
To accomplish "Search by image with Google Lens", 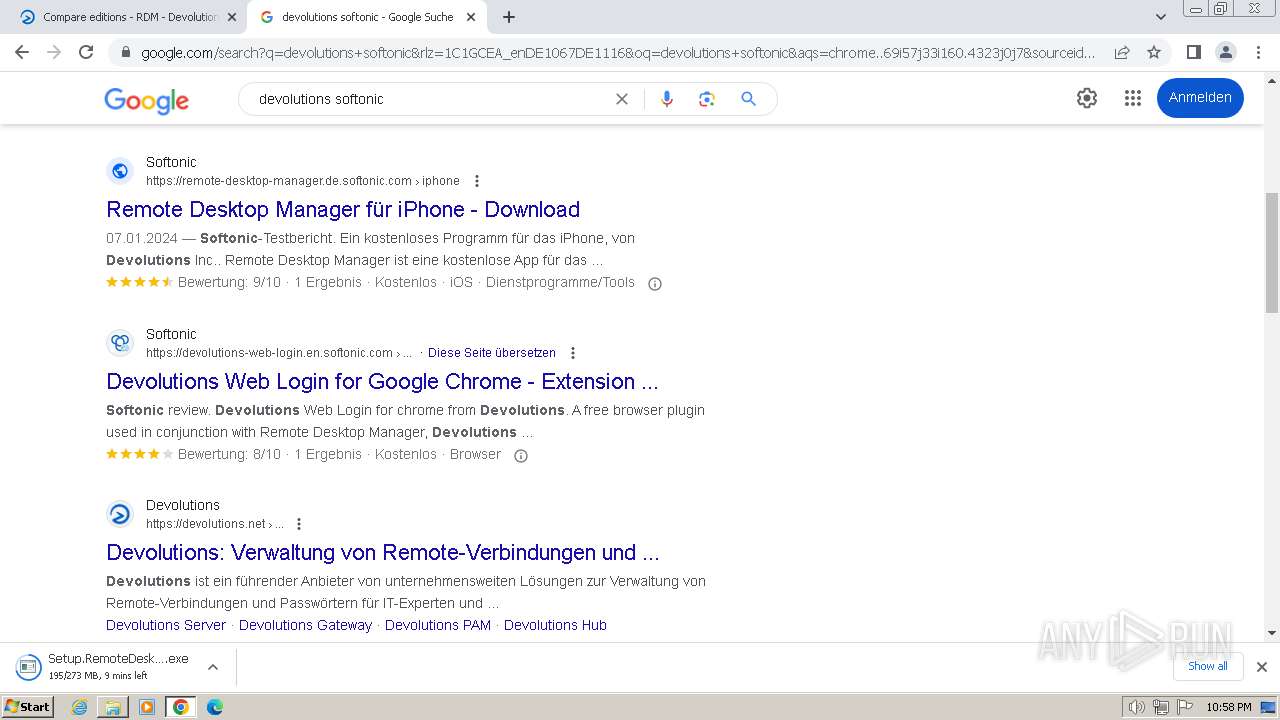I will (707, 99).
